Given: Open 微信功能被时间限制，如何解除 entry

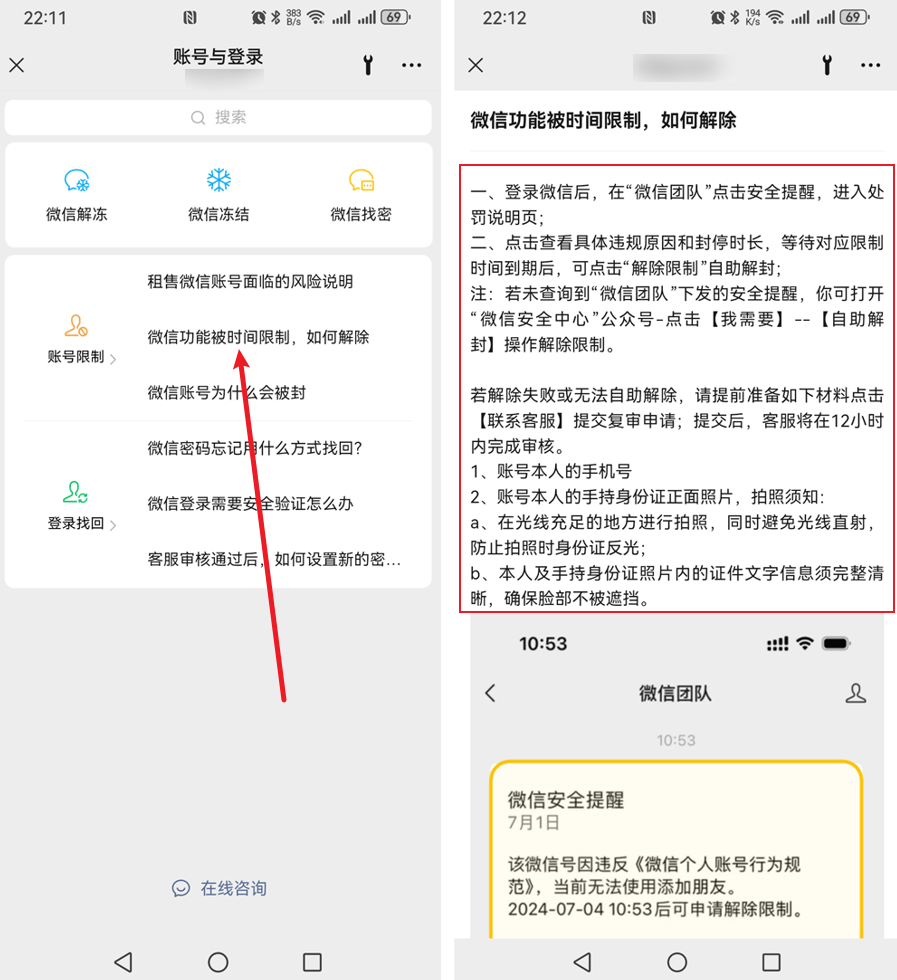Looking at the screenshot, I should (258, 338).
